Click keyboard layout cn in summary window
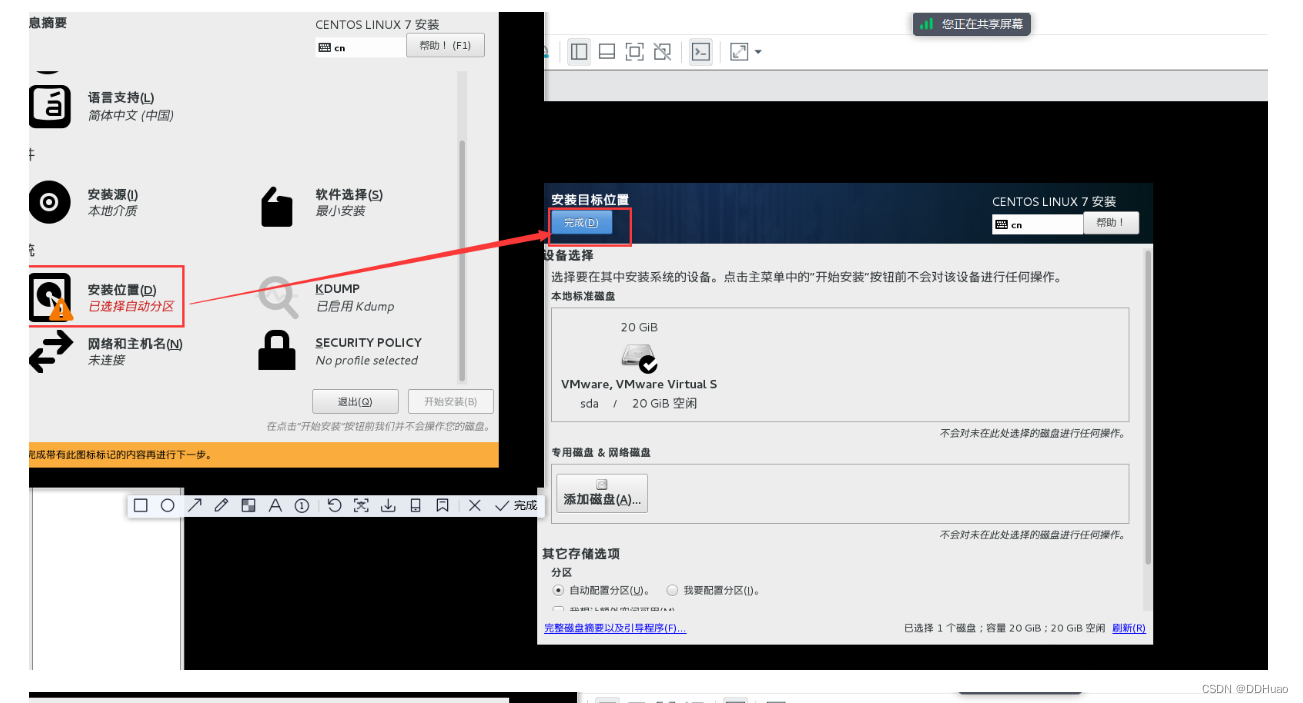 (360, 47)
